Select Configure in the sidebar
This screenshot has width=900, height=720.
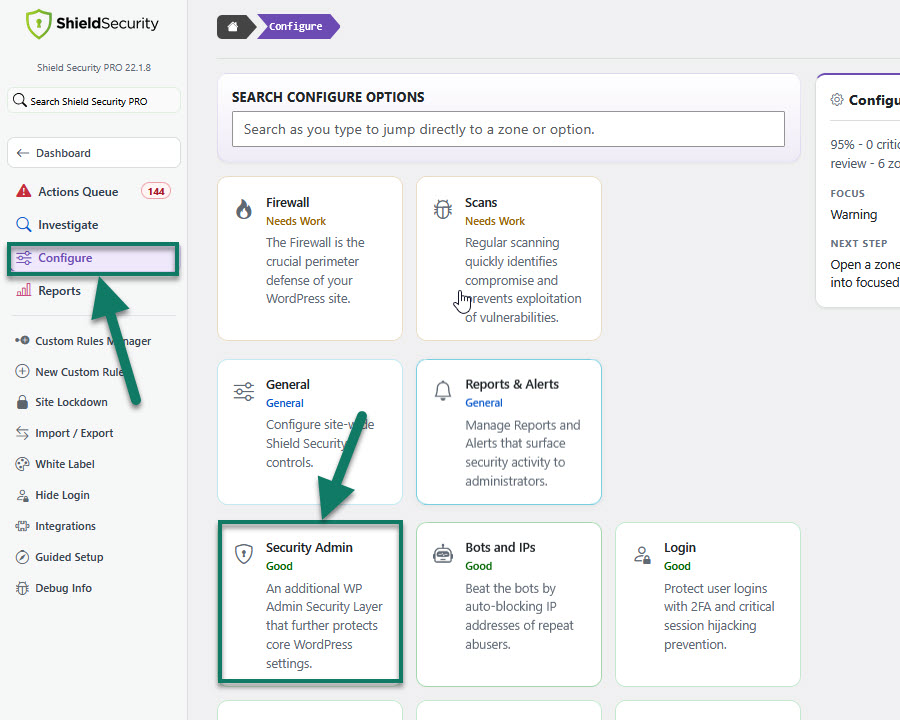93,258
